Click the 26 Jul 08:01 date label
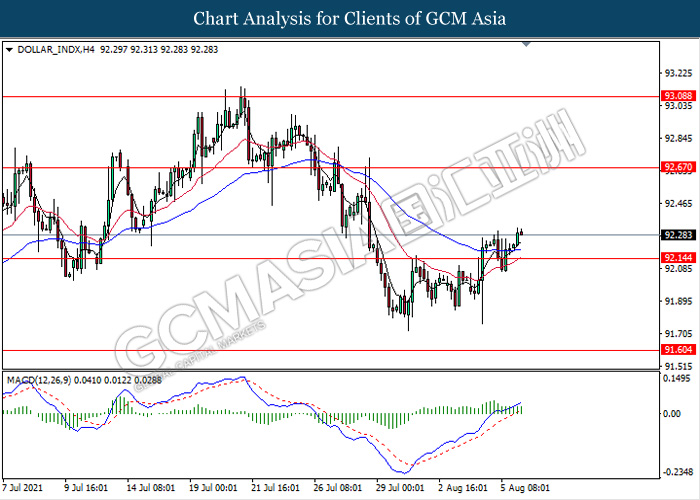The image size is (700, 500). (x=337, y=490)
